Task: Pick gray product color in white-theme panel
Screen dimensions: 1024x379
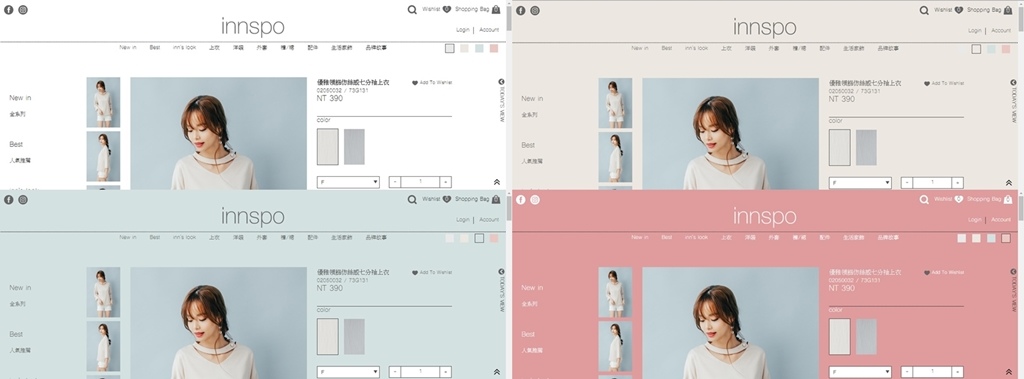Action: tap(354, 147)
